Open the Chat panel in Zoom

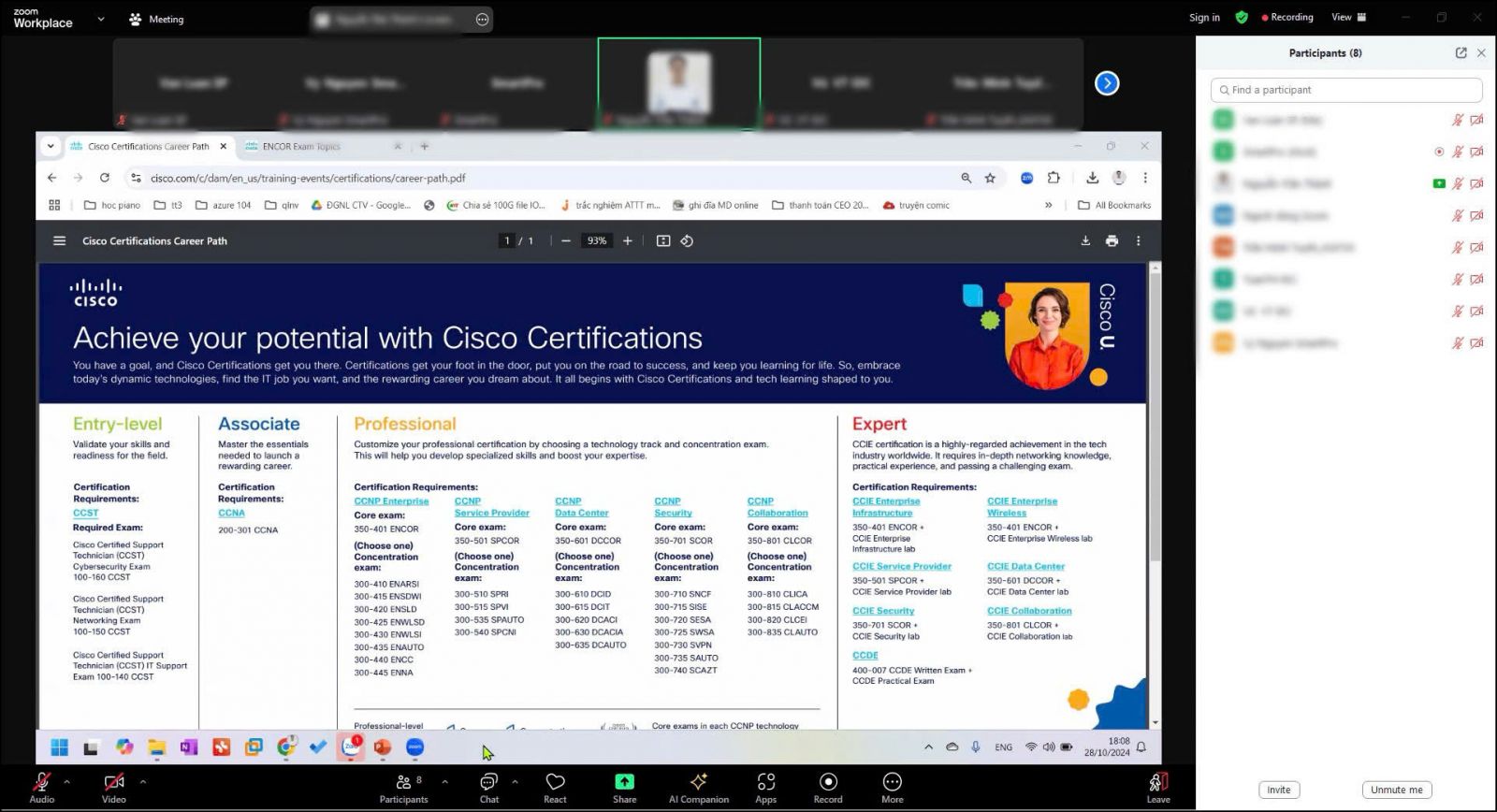pyautogui.click(x=488, y=788)
